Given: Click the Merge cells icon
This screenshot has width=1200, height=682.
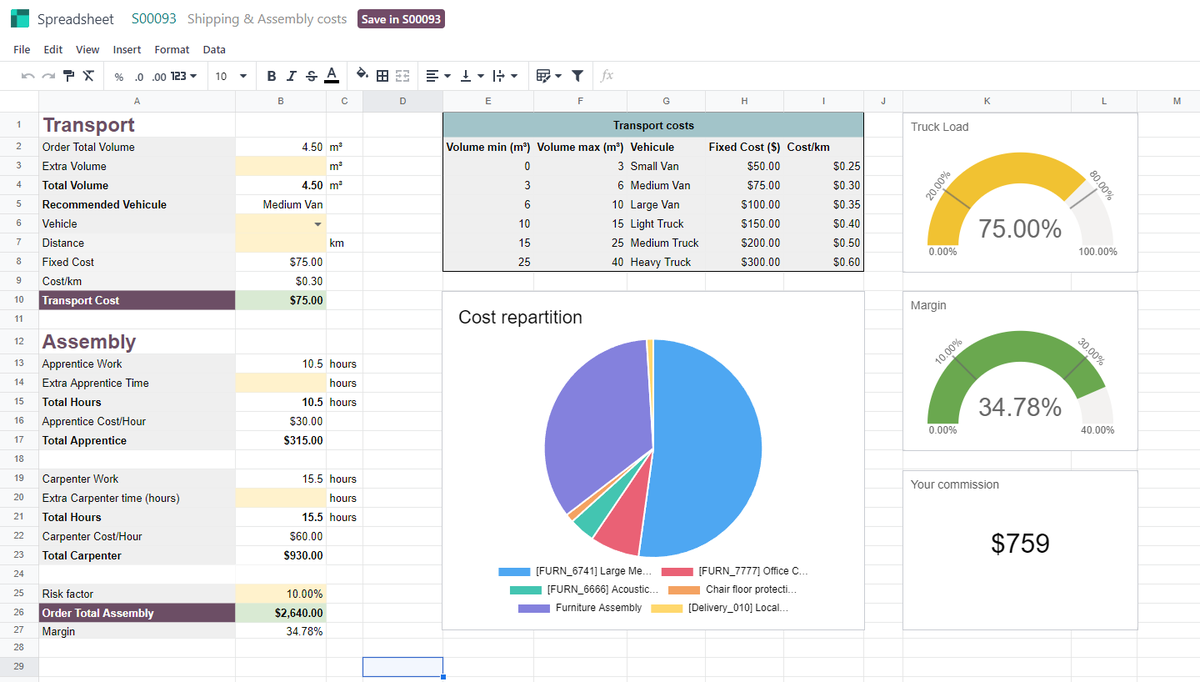Looking at the screenshot, I should (403, 76).
